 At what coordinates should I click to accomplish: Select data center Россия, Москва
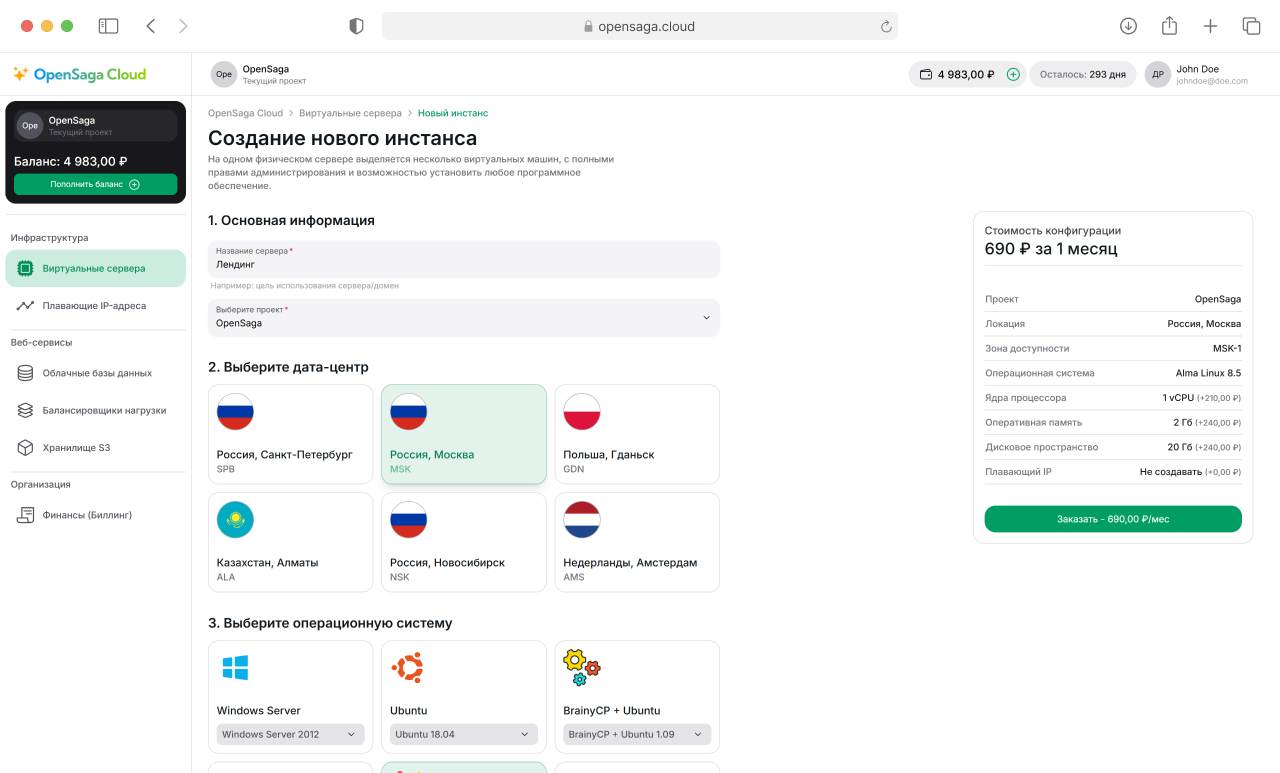click(x=464, y=434)
